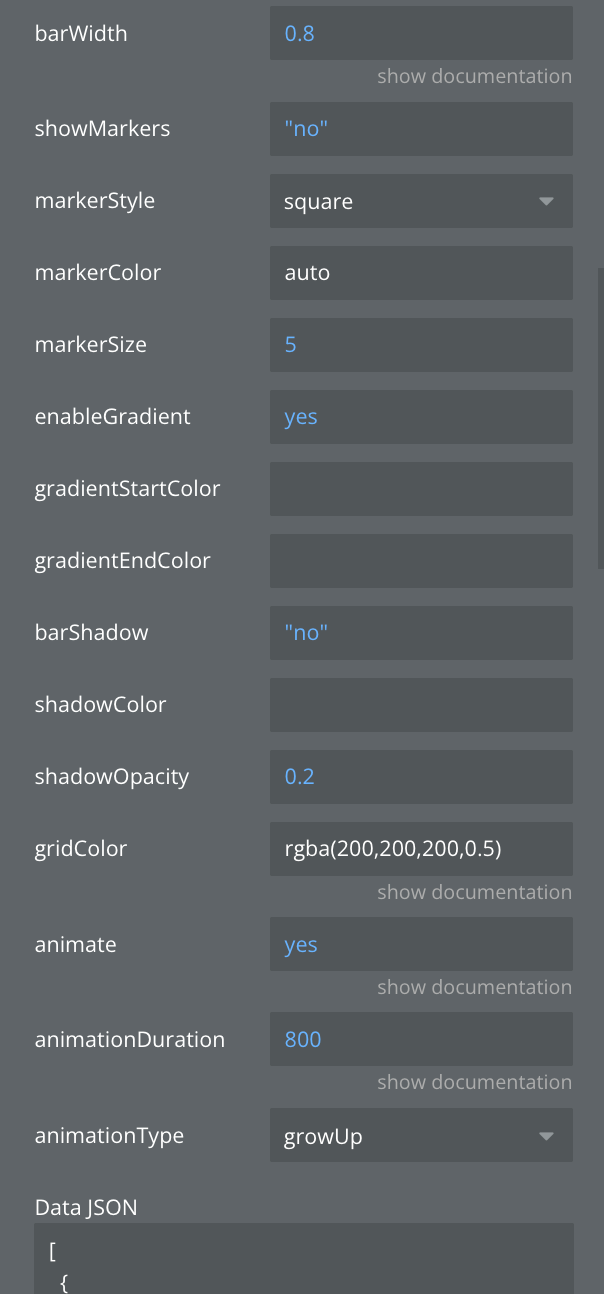Edit the showMarkers field

pos(420,129)
